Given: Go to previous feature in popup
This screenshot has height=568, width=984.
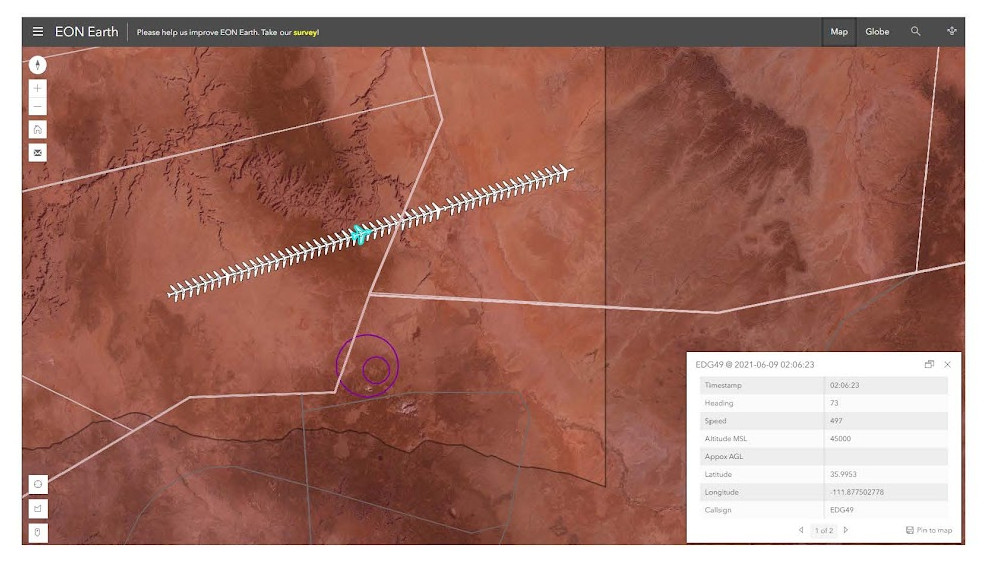Looking at the screenshot, I should (801, 530).
